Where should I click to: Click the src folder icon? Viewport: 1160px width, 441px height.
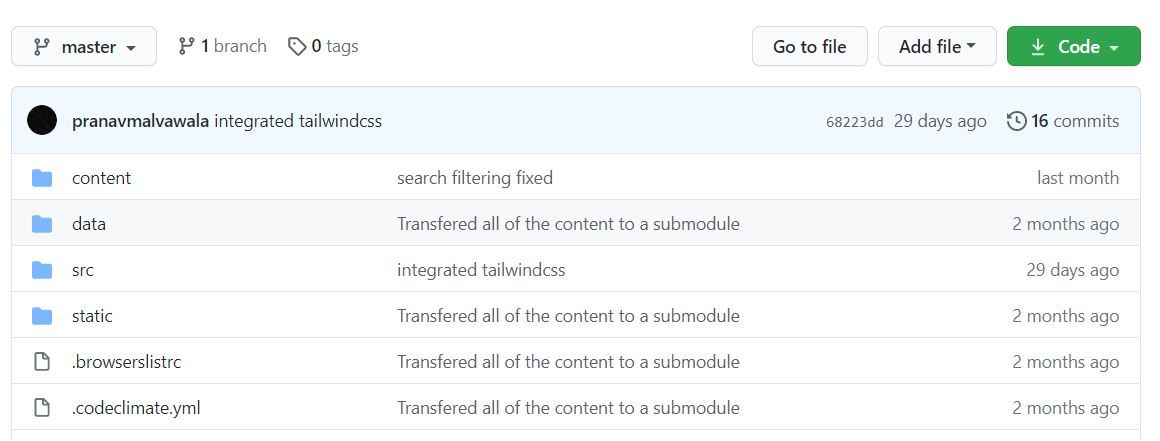coord(42,270)
